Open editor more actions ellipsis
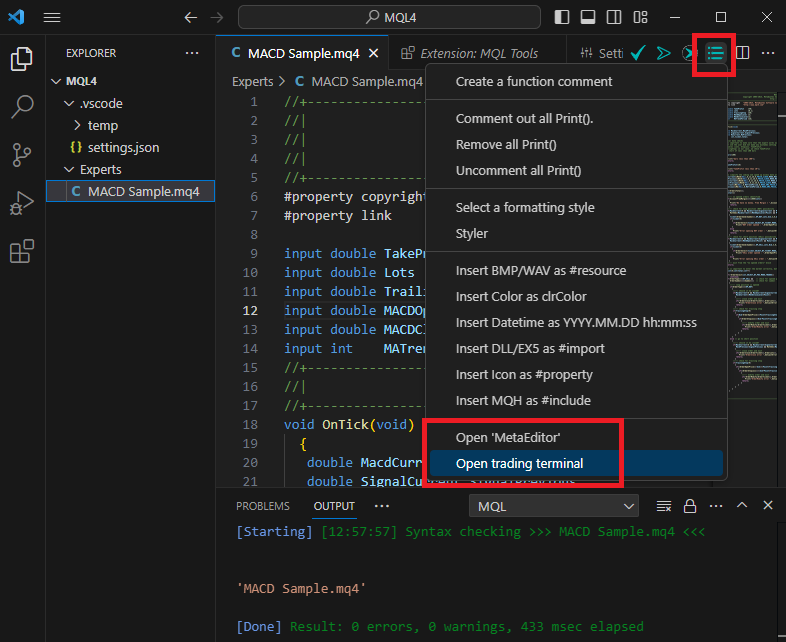This screenshot has height=642, width=786. click(x=768, y=53)
